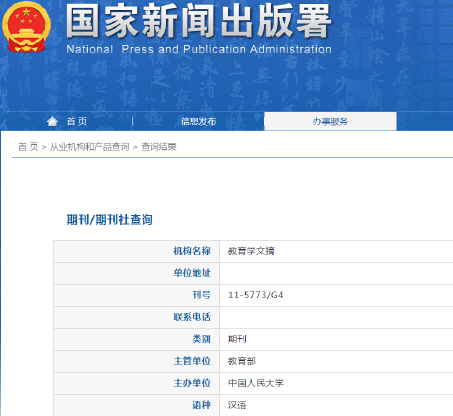Select the value 汉语
The height and width of the screenshot is (416, 453).
pyautogui.click(x=237, y=405)
